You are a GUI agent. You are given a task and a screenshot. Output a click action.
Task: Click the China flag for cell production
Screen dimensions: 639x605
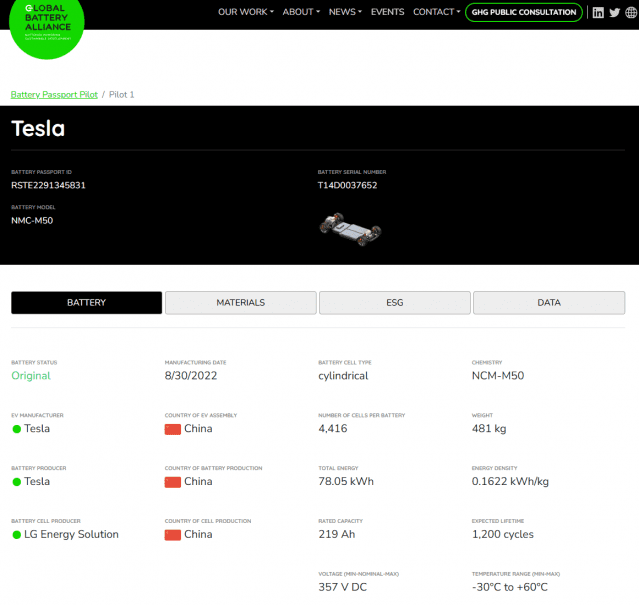click(x=173, y=535)
